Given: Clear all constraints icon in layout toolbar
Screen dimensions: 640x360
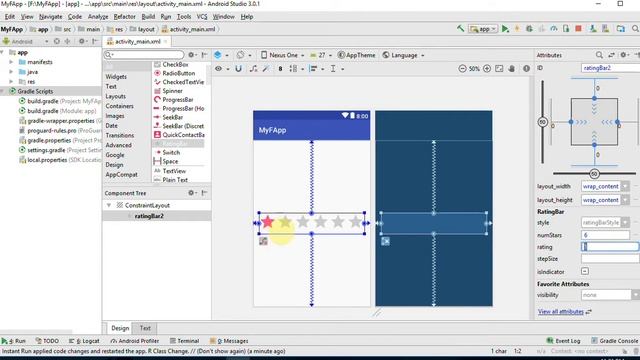Looking at the screenshot, I should coord(253,69).
